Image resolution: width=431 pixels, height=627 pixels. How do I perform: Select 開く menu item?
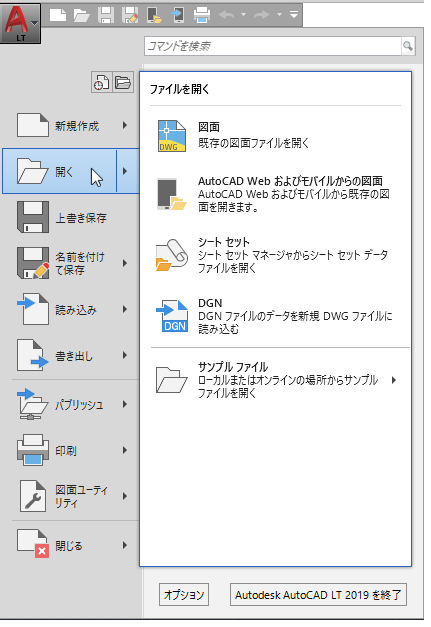pos(60,171)
